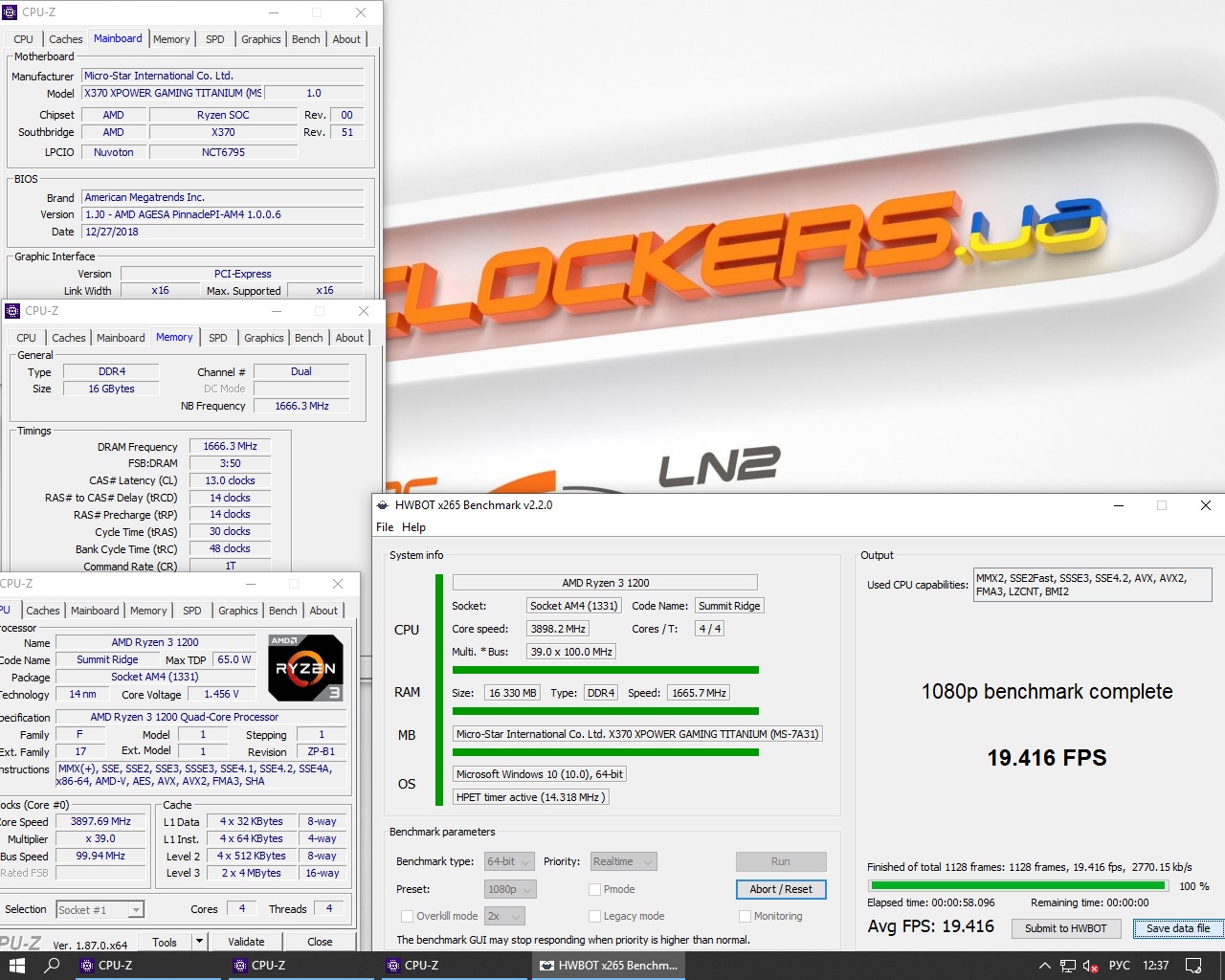
Task: Switch to SPD tab in Mainboard window
Action: [x=215, y=39]
